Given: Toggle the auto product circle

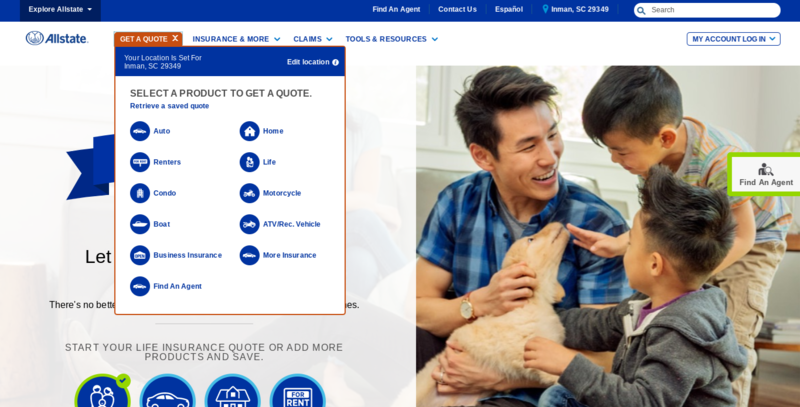Looking at the screenshot, I should pos(167,392).
